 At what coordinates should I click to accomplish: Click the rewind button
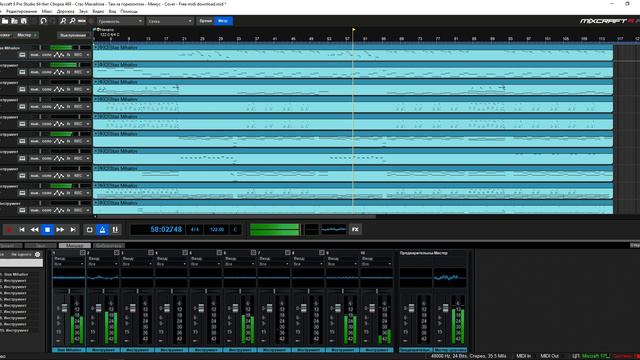(x=34, y=230)
